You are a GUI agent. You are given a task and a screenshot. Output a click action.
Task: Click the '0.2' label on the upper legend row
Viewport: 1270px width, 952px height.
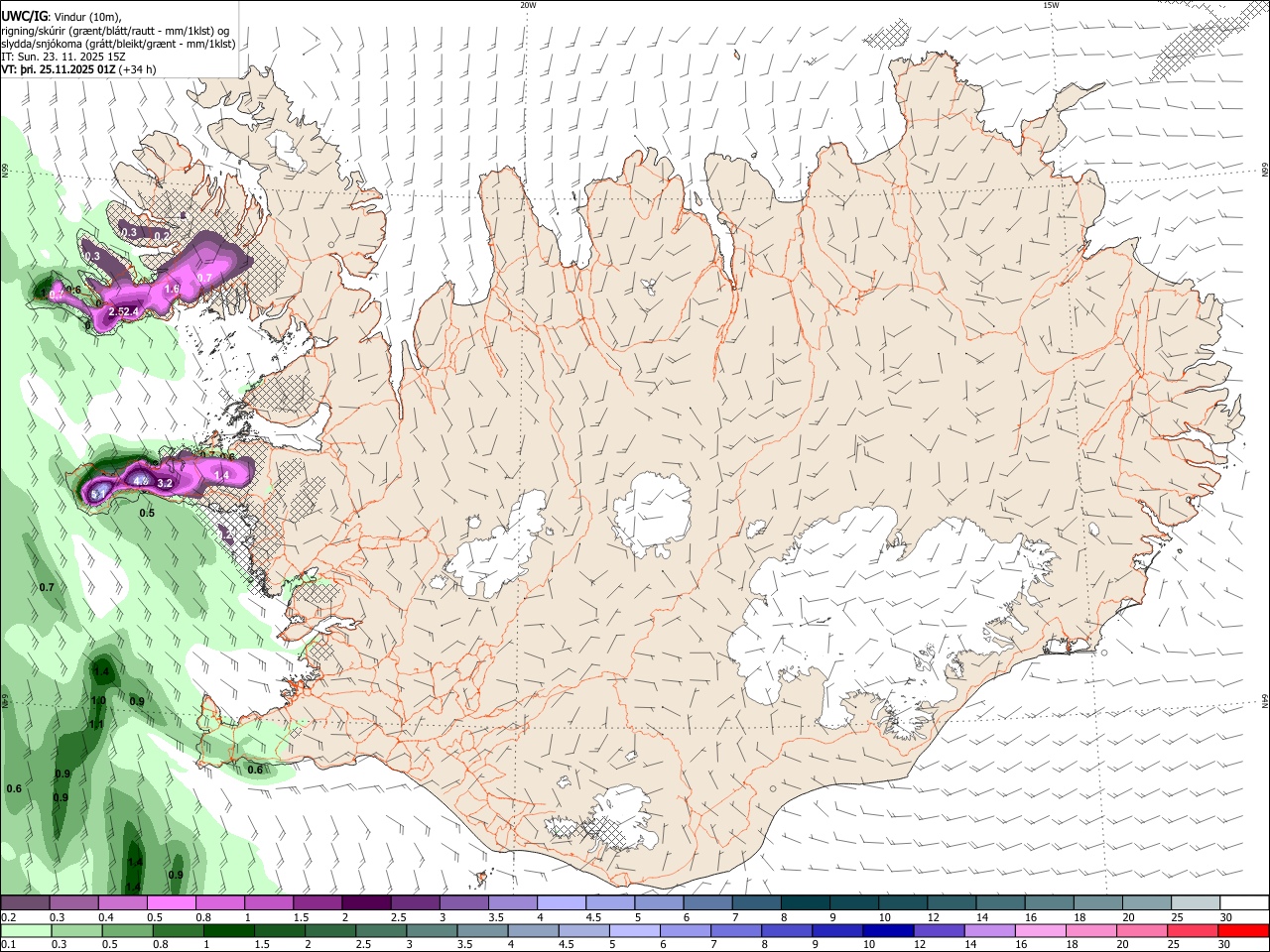coord(9,917)
